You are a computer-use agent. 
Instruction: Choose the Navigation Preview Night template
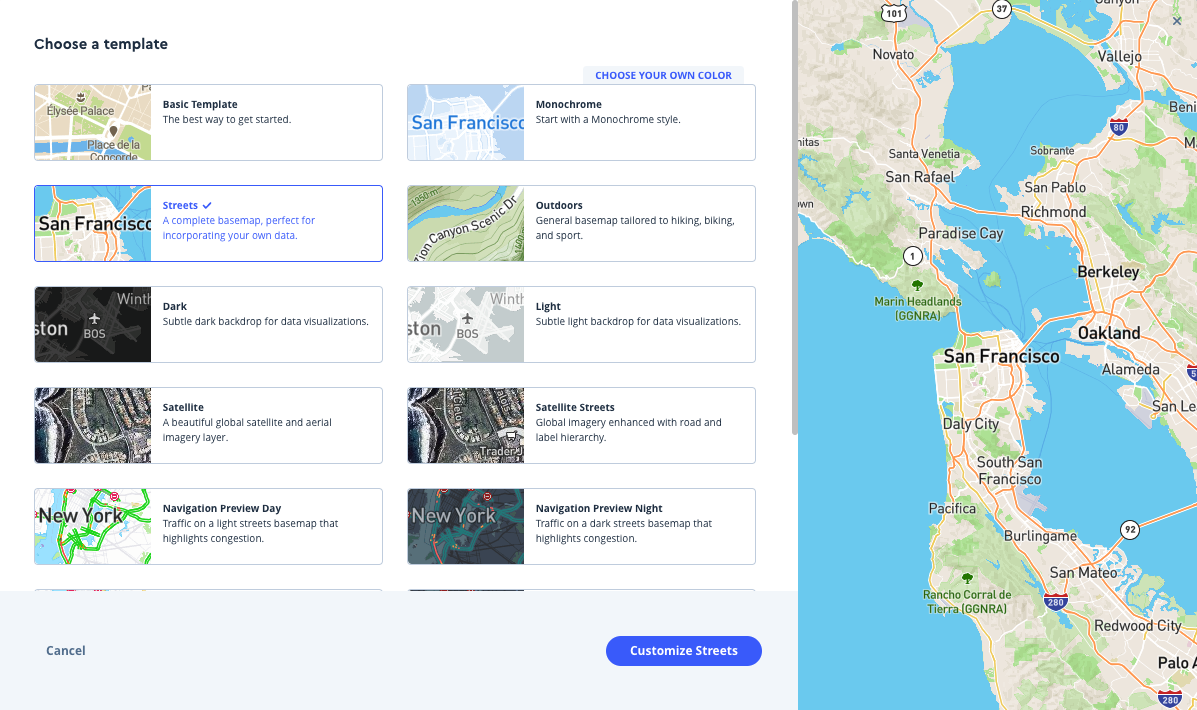[x=581, y=526]
